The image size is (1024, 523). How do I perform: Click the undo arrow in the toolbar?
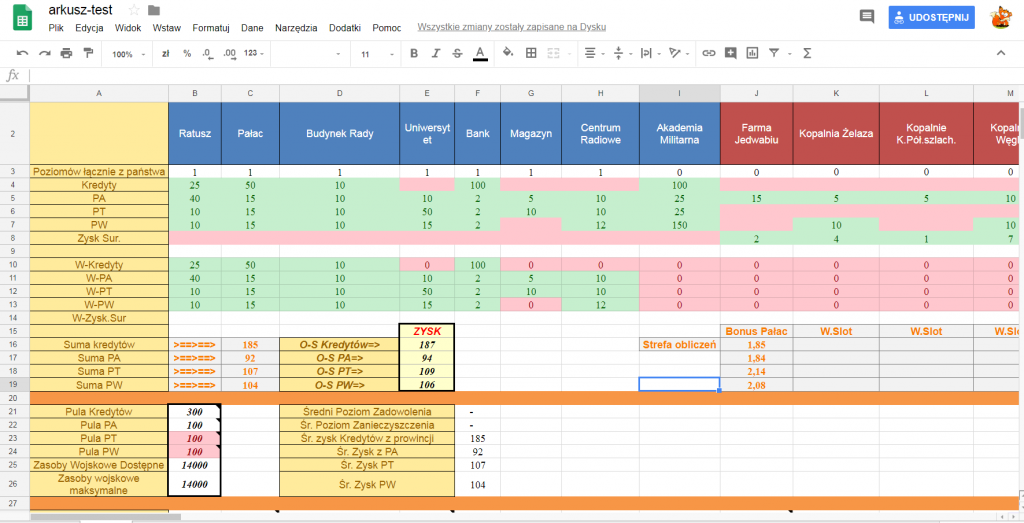(x=22, y=53)
